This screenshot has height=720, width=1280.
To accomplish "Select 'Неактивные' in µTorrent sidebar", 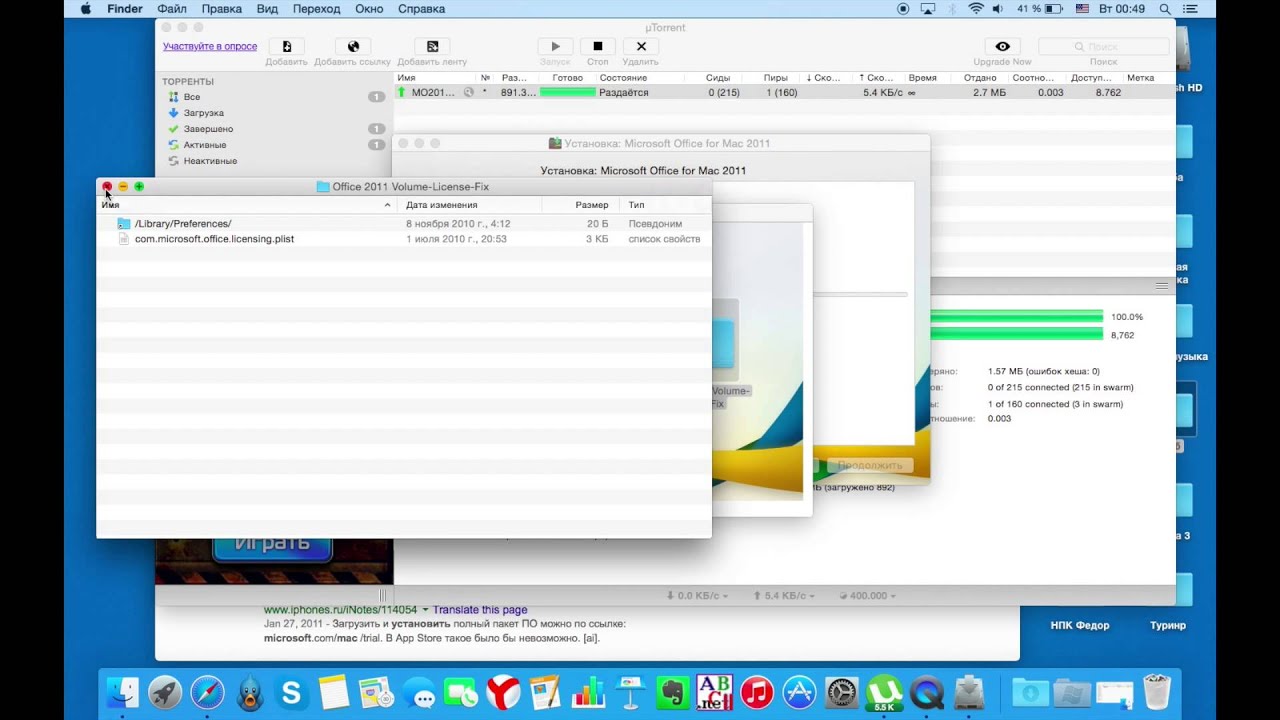I will [210, 161].
